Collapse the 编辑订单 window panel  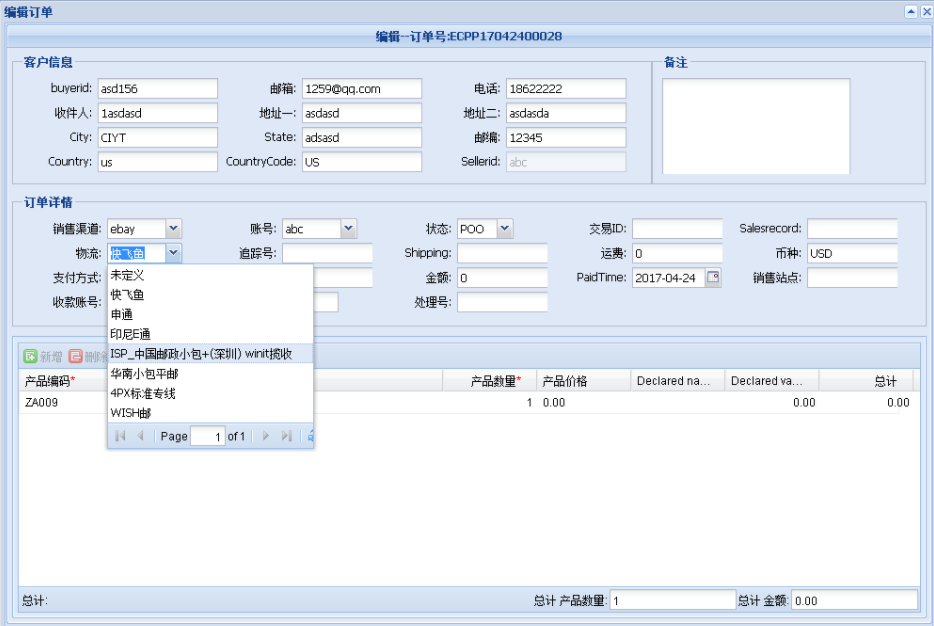coord(911,12)
